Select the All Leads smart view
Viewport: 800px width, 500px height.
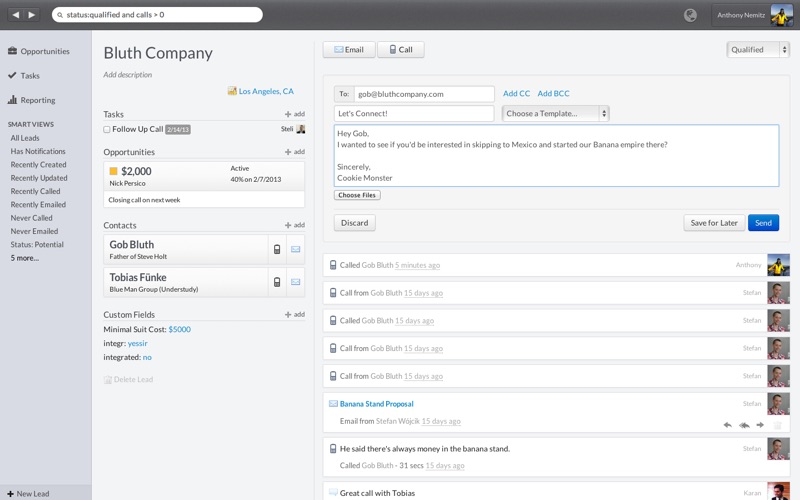click(24, 138)
